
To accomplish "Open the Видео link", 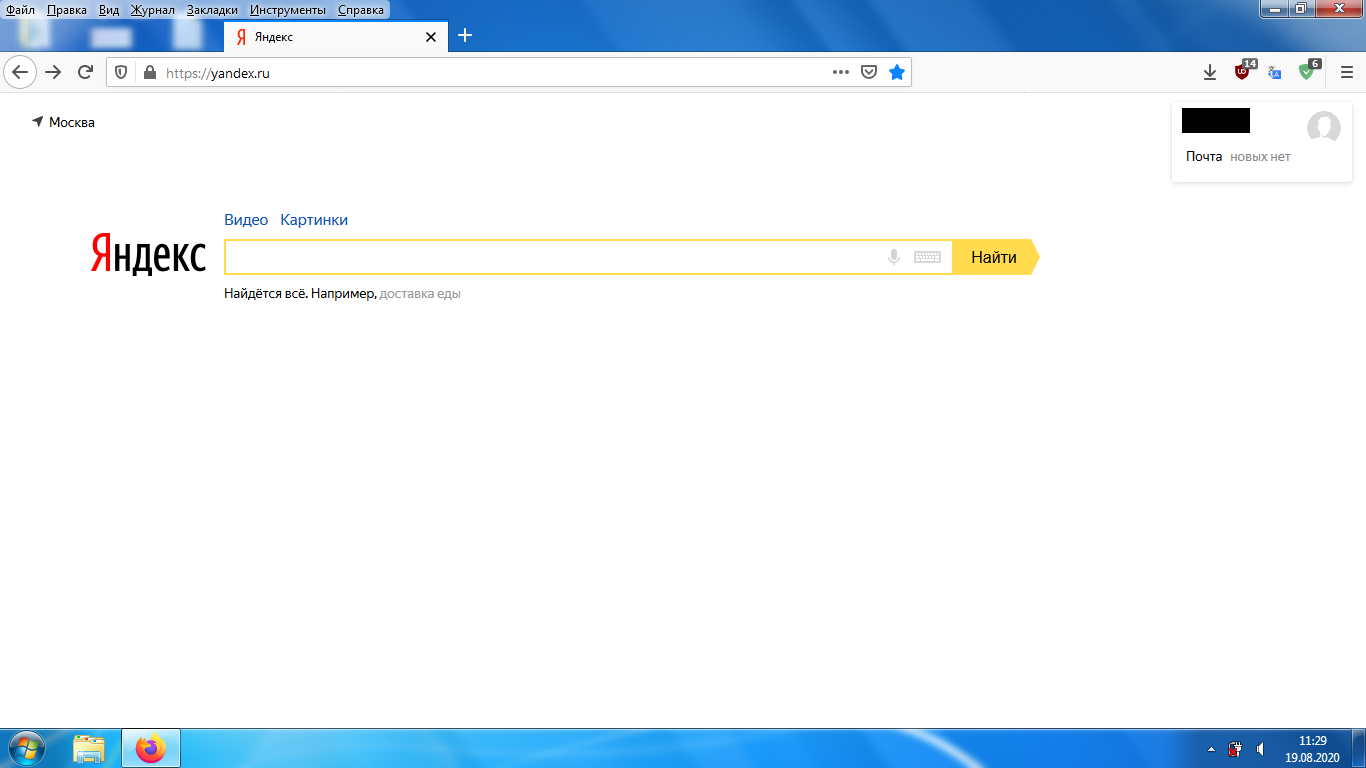I will [246, 220].
